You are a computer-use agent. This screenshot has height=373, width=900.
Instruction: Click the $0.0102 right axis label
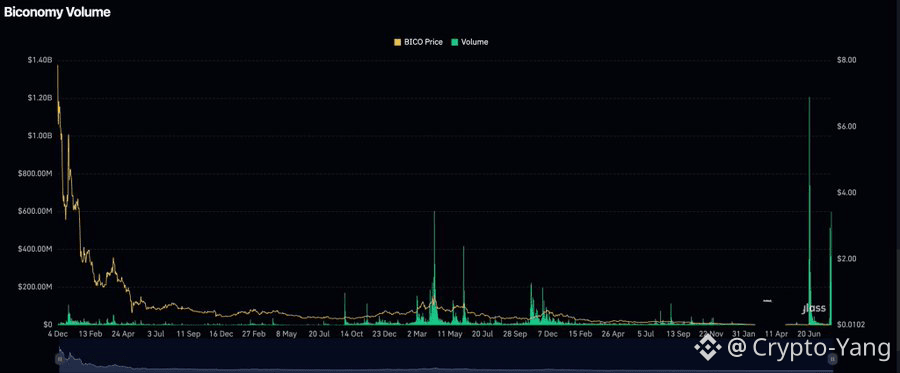point(851,325)
